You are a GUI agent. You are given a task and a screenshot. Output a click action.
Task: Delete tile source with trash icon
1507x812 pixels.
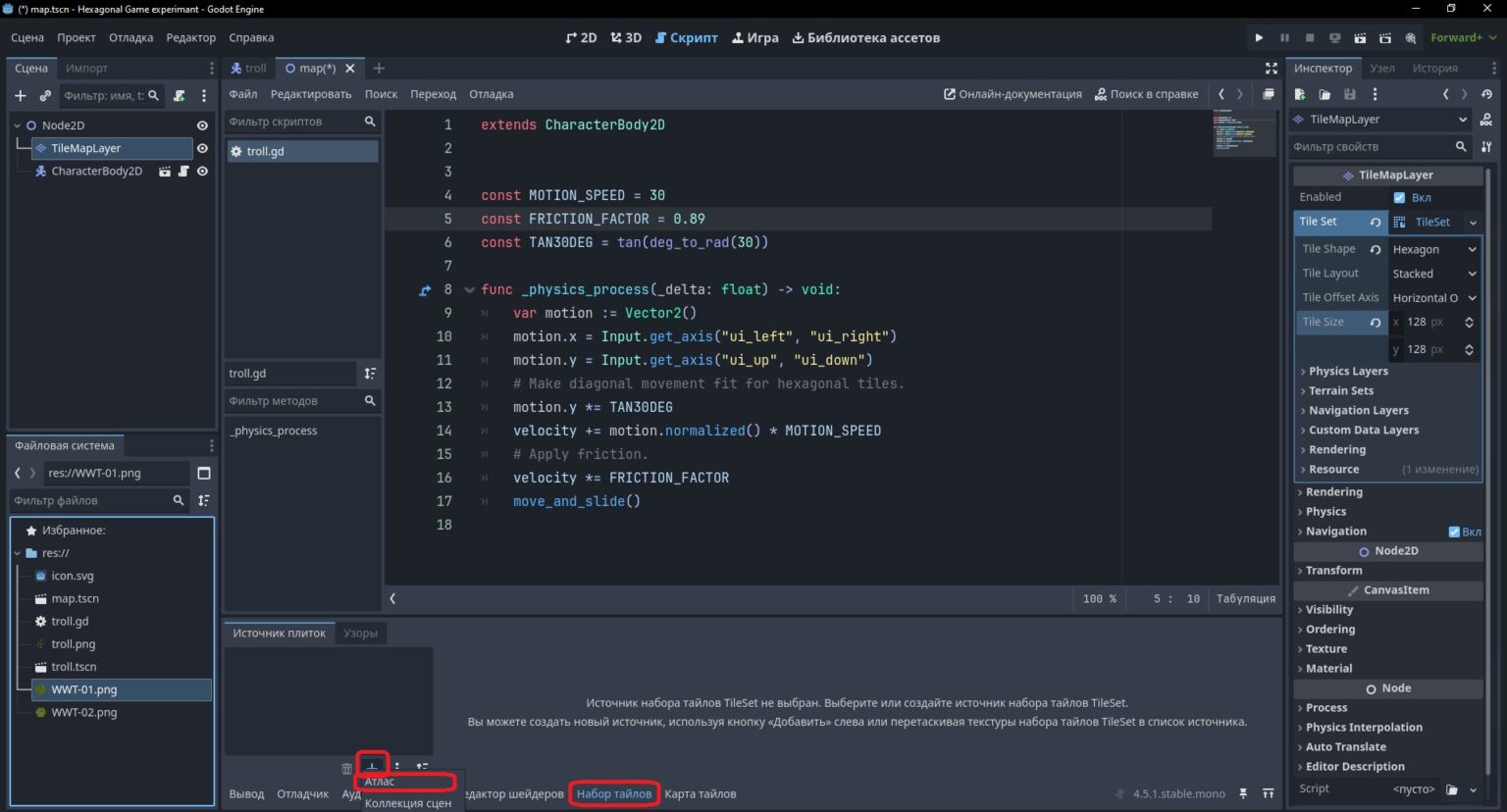coord(346,768)
